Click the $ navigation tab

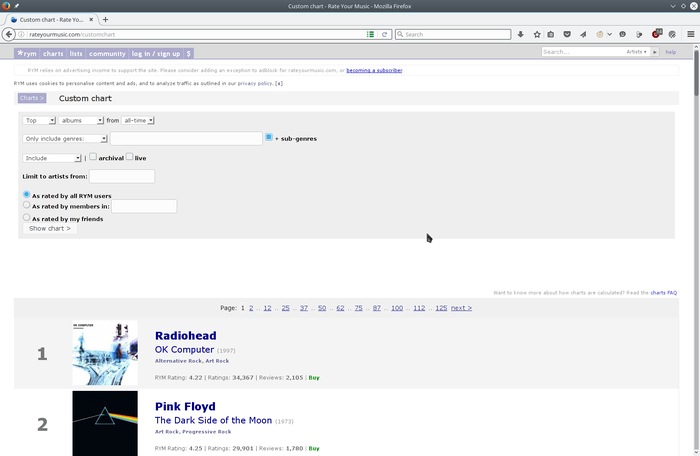(188, 54)
